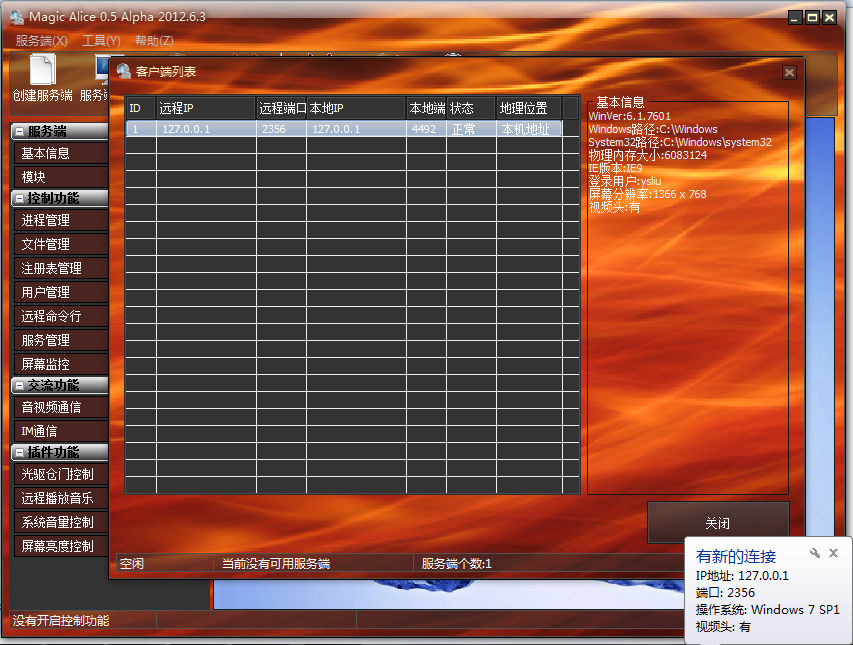
Task: Open 音视频通信 in the sidebar
Action: (61, 407)
